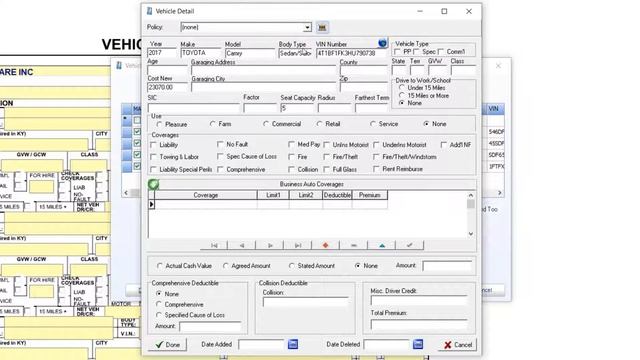The image size is (640, 360).
Task: Enable the No Fault coverage checkbox
Action: click(x=220, y=144)
